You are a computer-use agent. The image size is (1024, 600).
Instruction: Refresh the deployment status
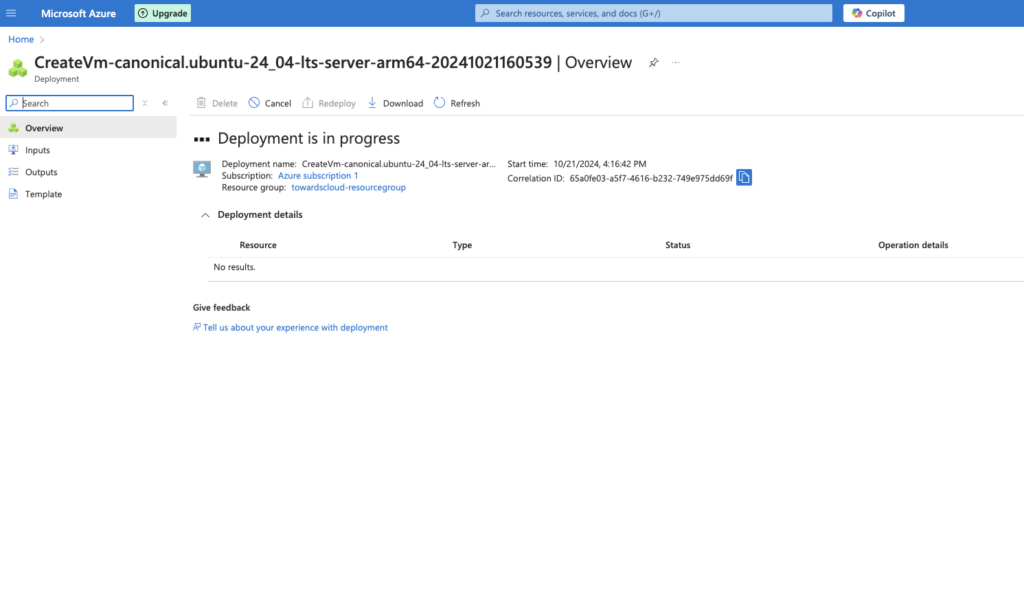click(x=457, y=103)
